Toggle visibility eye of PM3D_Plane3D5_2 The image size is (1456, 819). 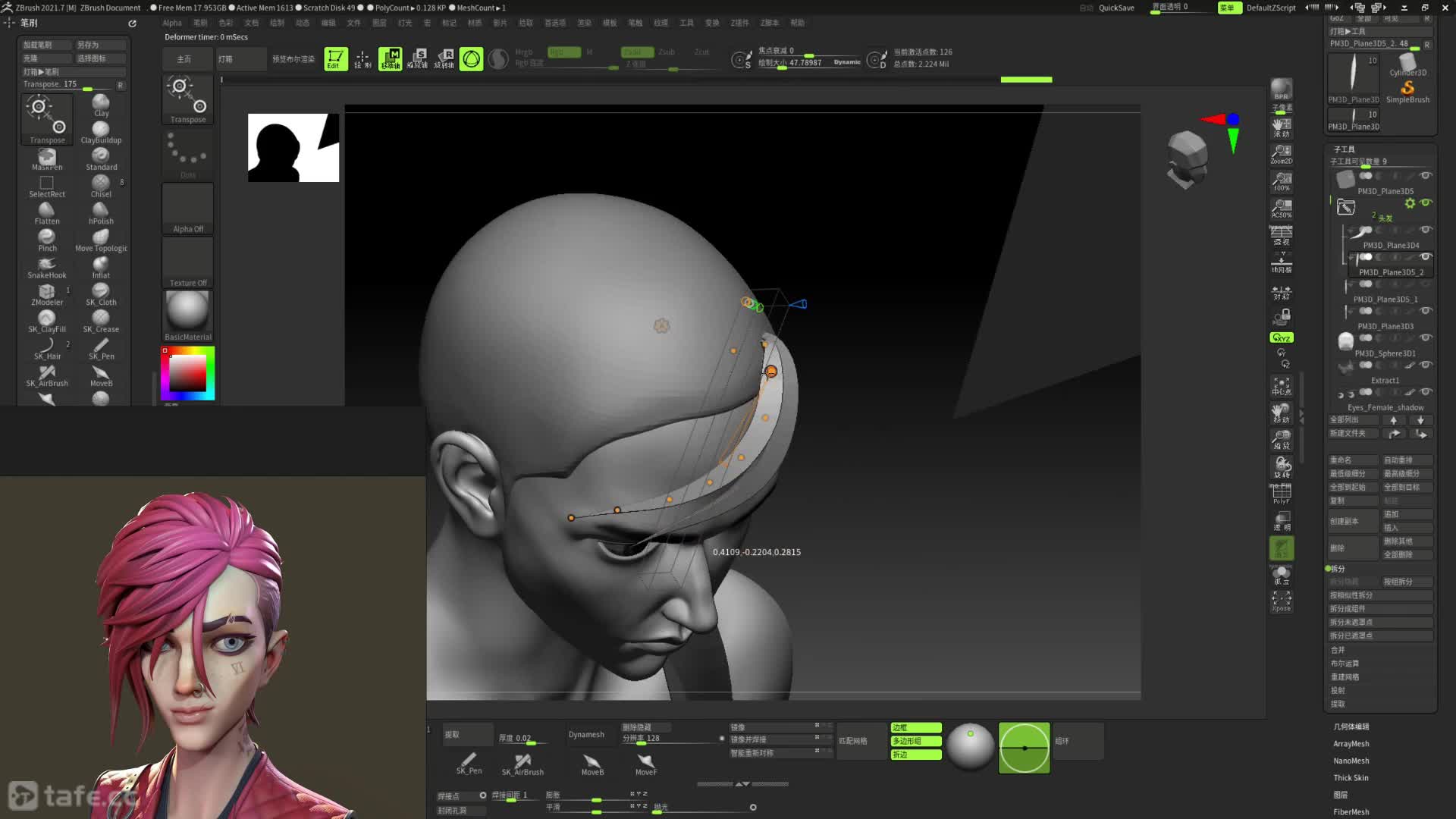point(1426,256)
